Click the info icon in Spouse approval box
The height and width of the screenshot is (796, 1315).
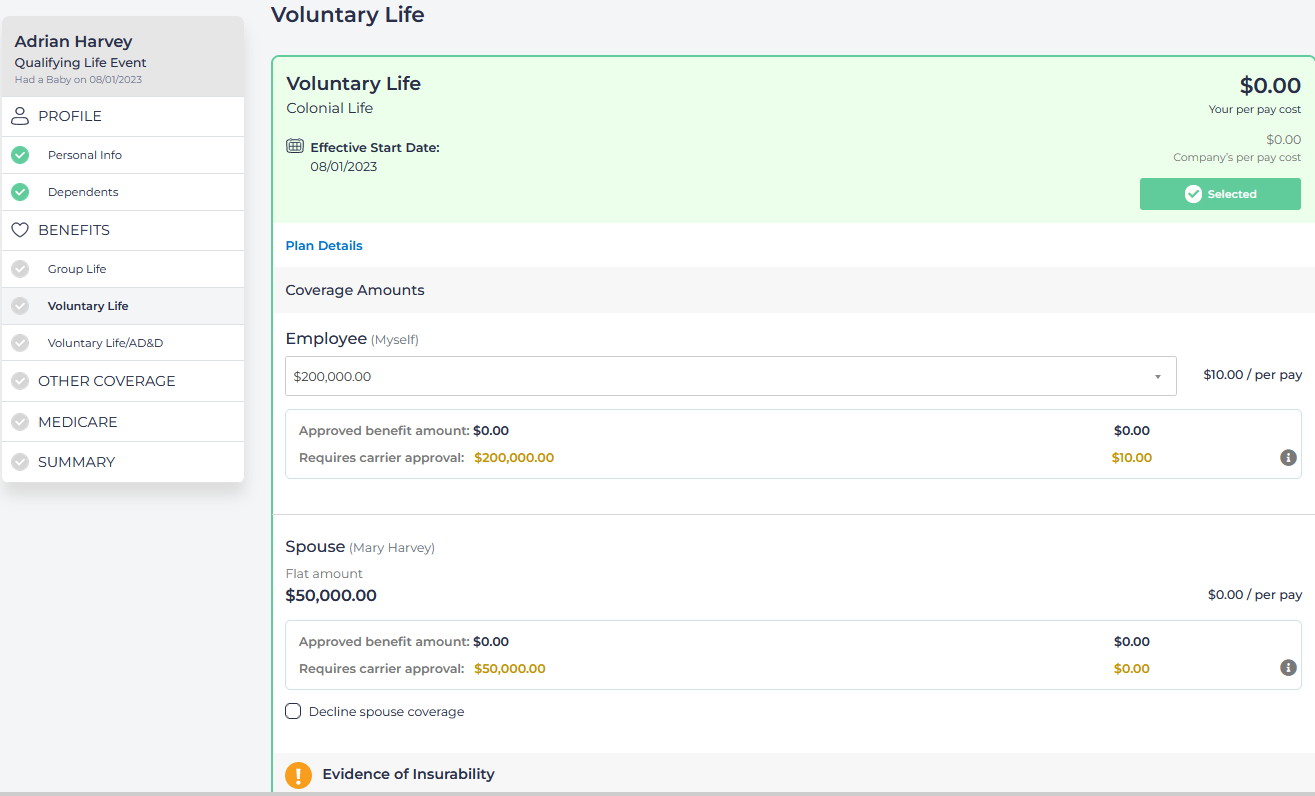pyautogui.click(x=1288, y=667)
